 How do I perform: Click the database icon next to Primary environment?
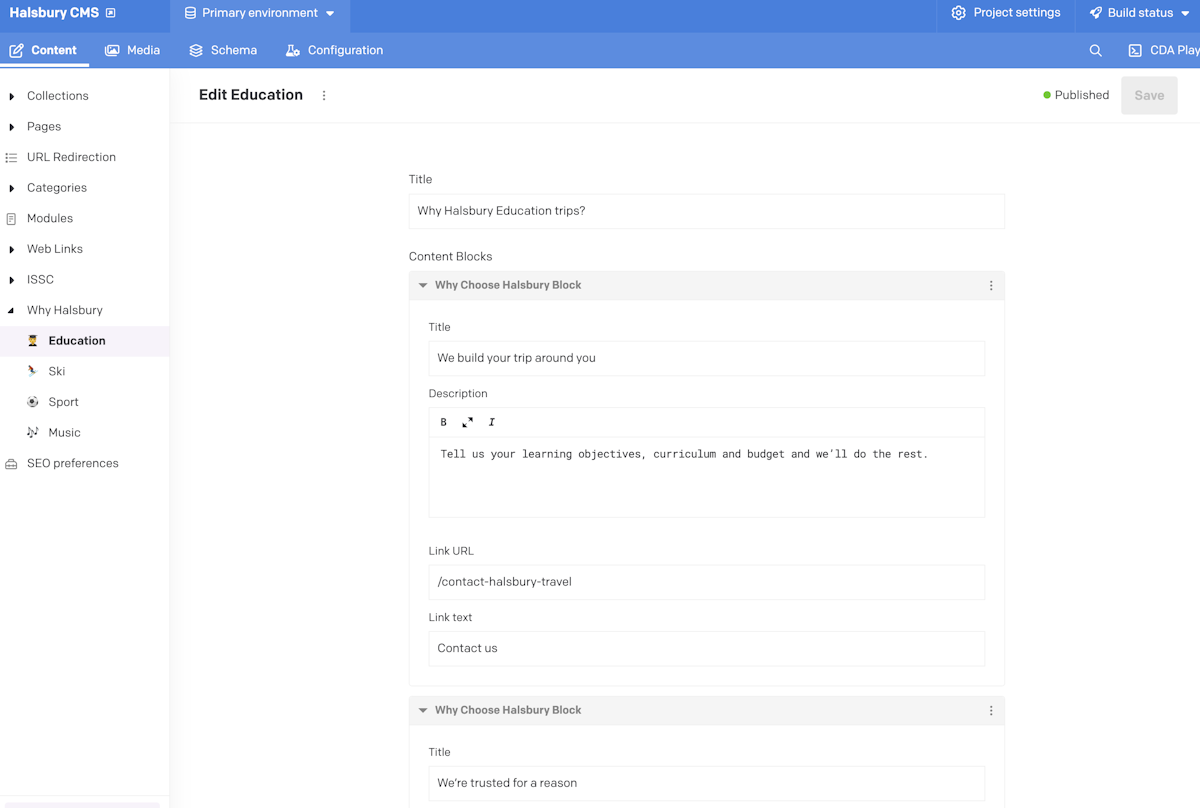(190, 13)
